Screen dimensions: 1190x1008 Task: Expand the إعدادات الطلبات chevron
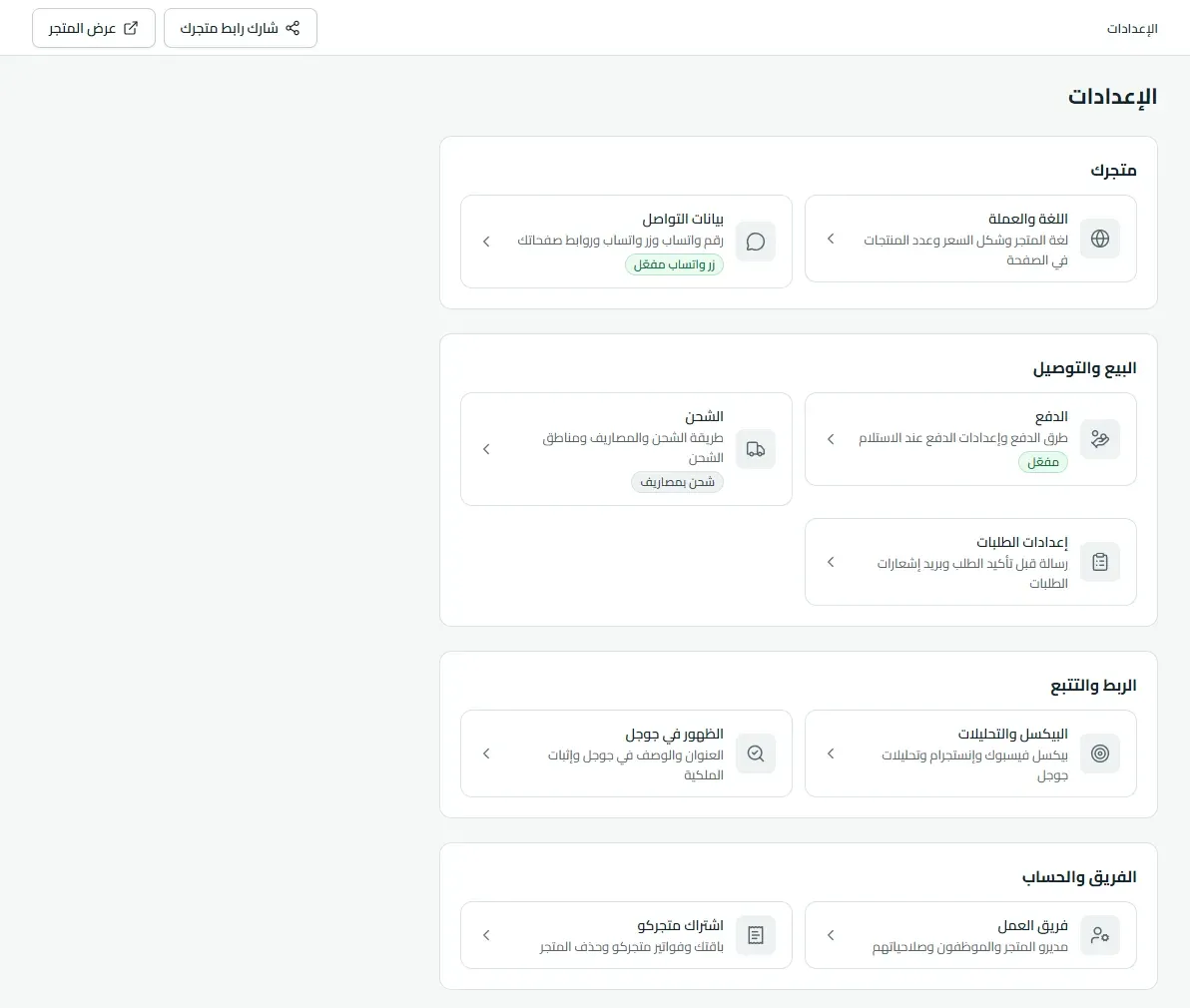pyautogui.click(x=831, y=562)
